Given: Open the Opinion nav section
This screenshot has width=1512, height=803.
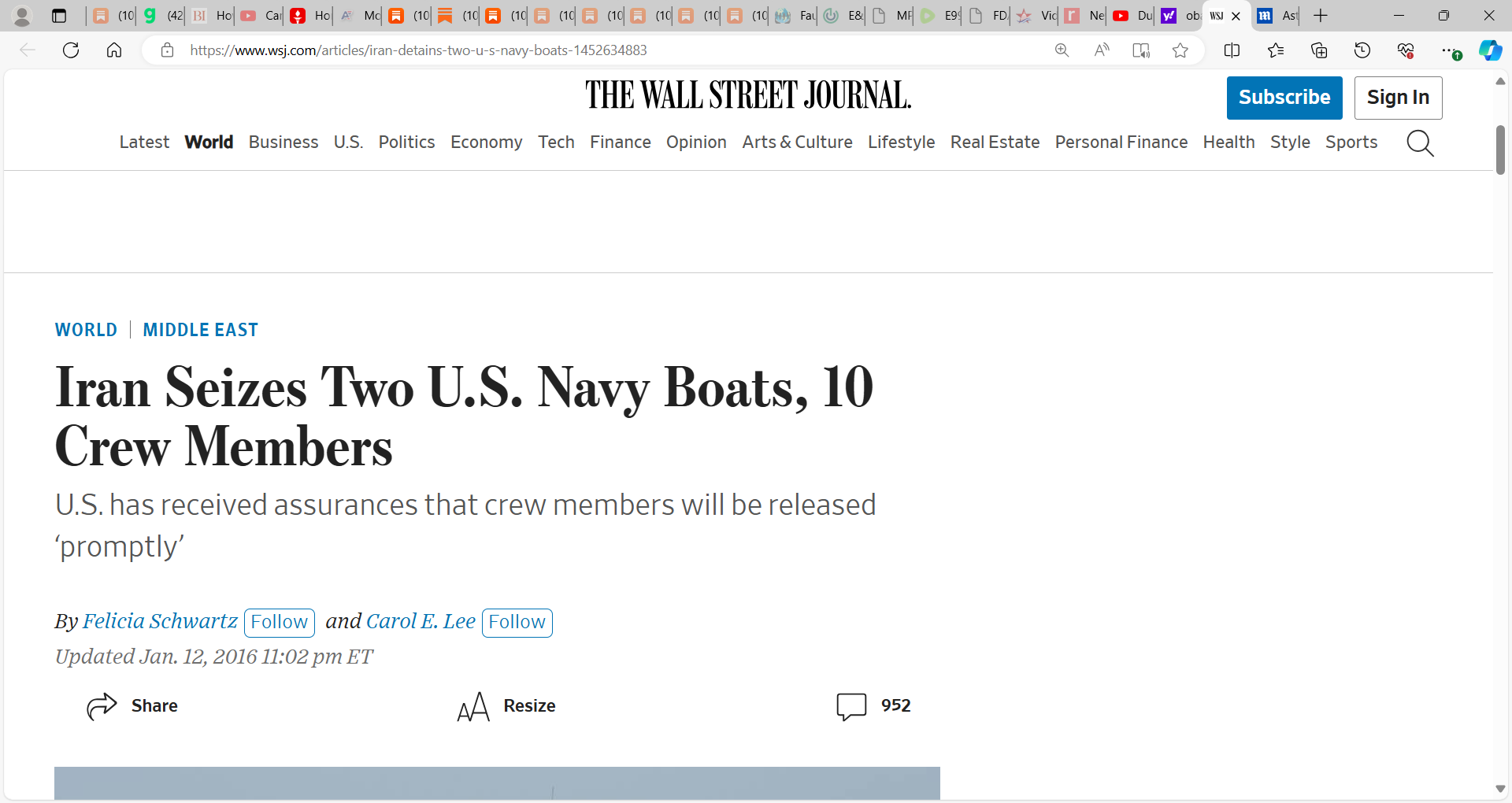Looking at the screenshot, I should coord(696,142).
